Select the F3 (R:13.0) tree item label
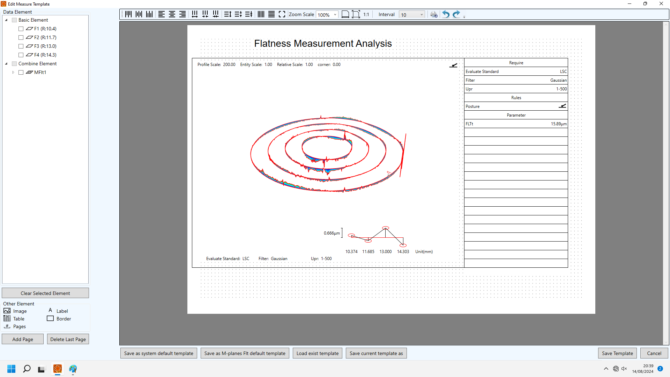The image size is (670, 377). (x=45, y=46)
